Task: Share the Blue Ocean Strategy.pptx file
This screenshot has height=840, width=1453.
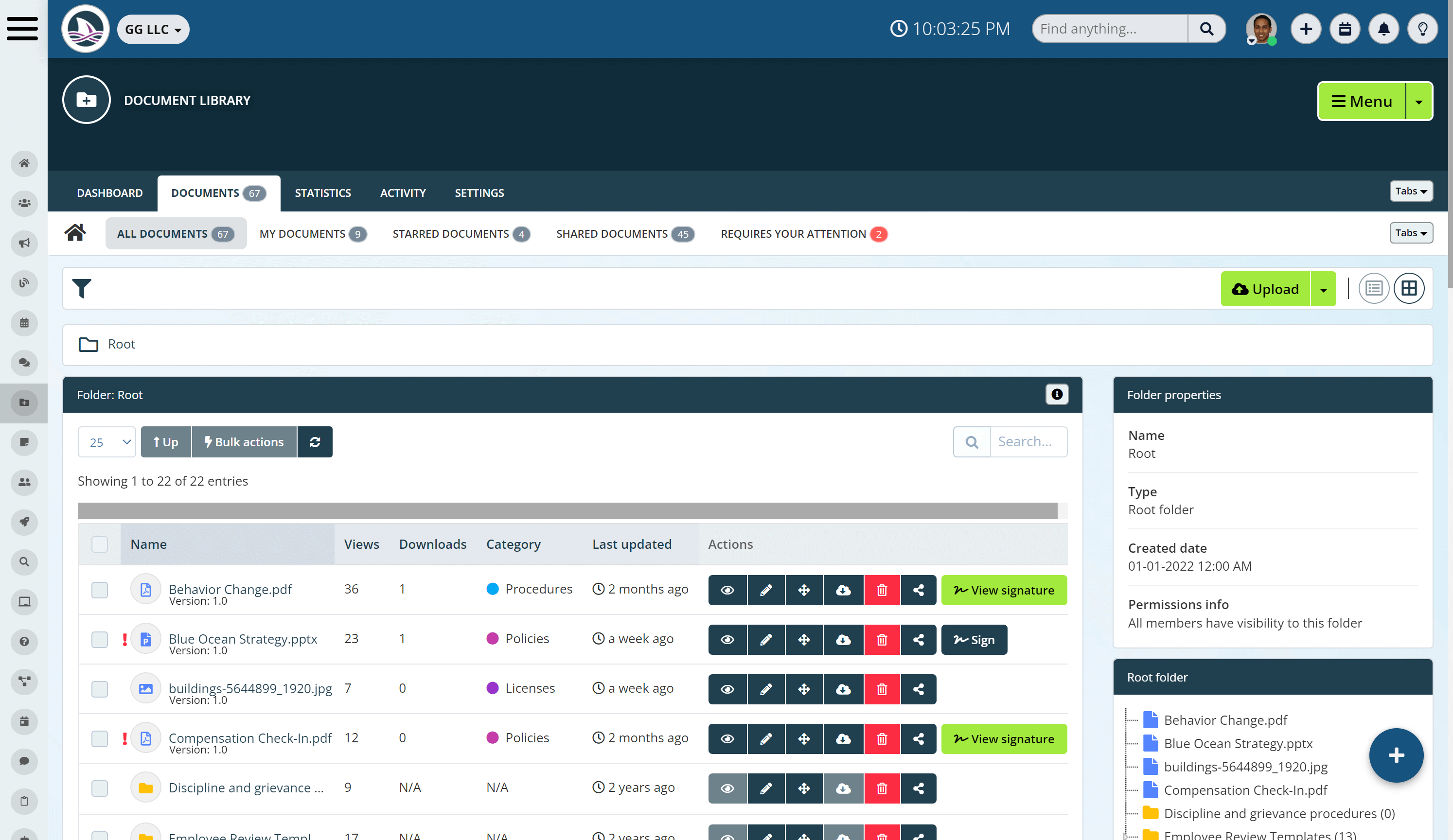Action: [x=919, y=639]
